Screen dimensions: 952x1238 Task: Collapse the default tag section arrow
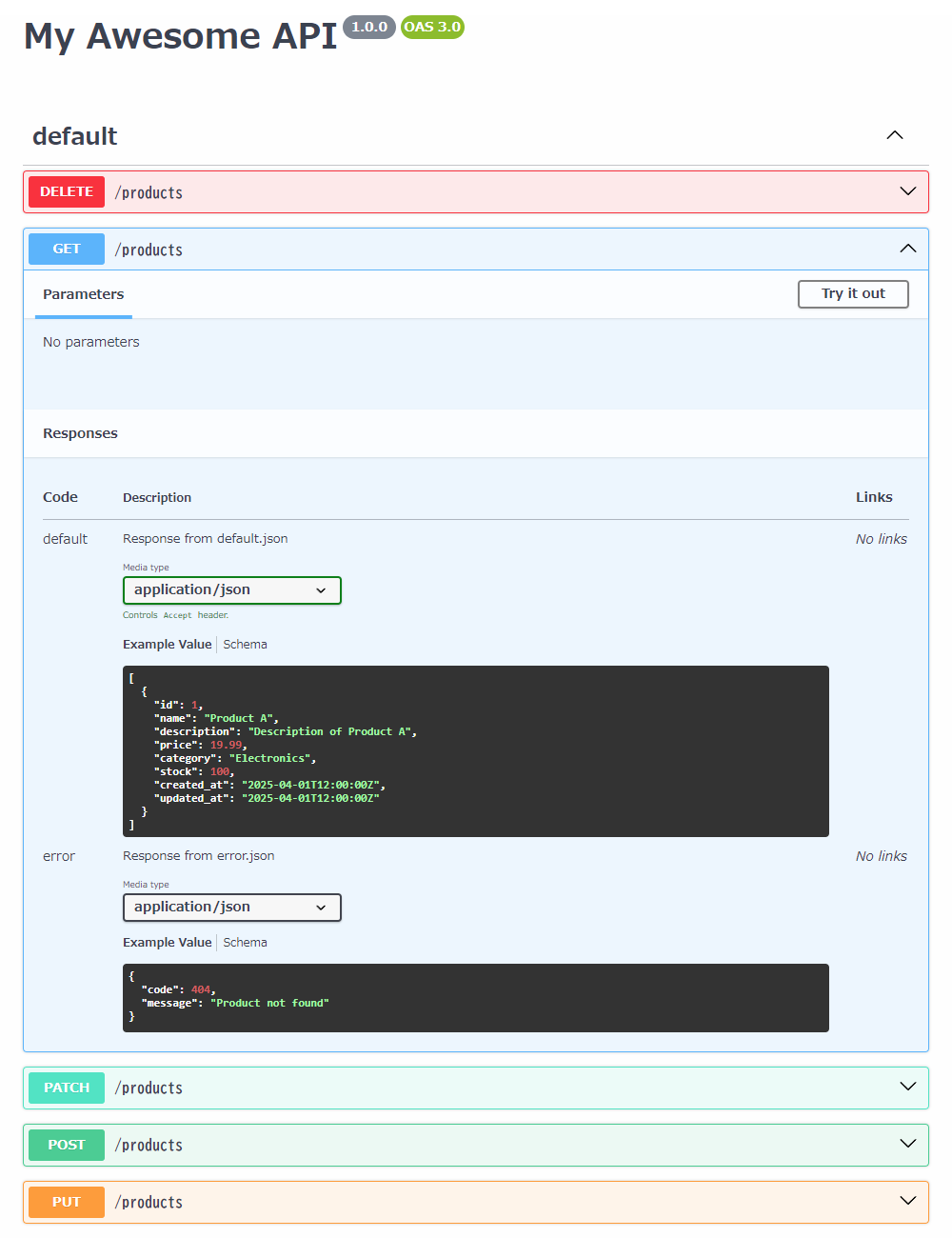pos(894,135)
